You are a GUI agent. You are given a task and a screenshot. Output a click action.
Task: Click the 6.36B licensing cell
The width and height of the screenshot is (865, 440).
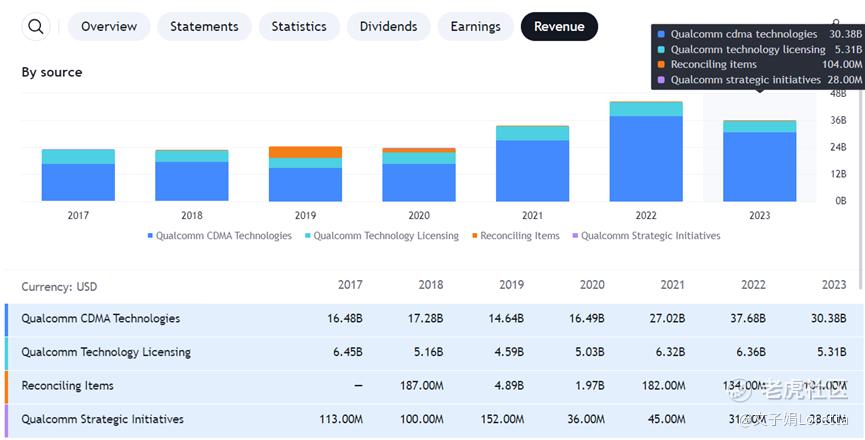750,352
